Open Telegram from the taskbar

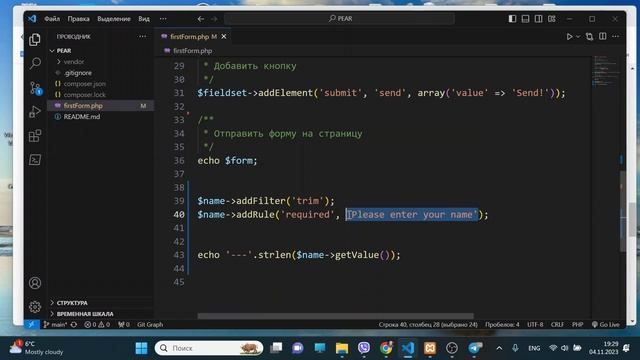(x=474, y=348)
